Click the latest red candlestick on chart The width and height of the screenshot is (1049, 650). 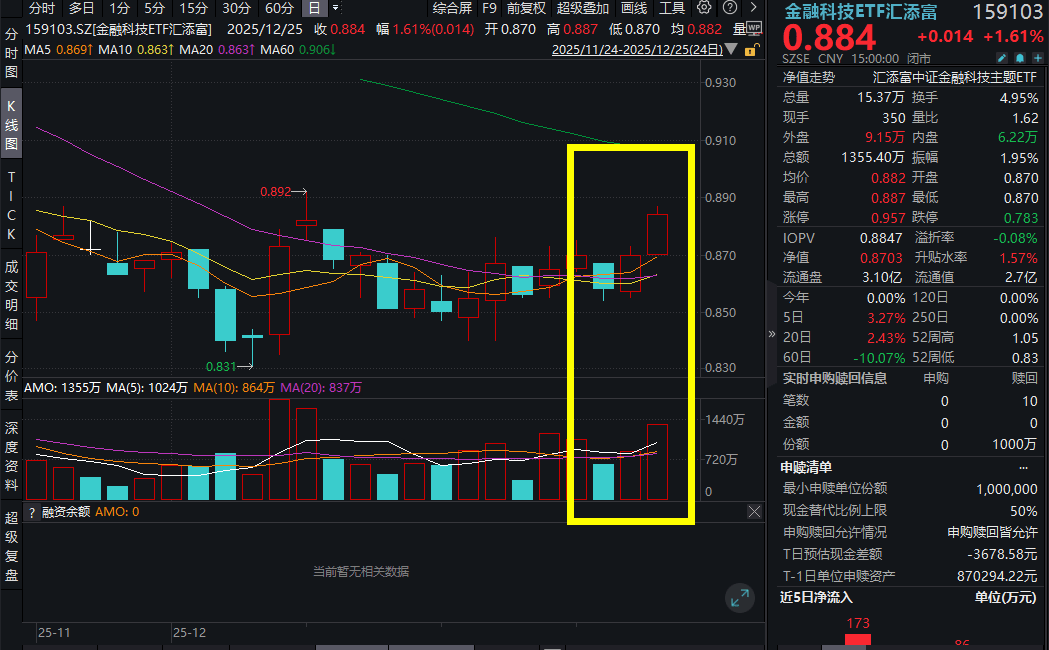click(657, 234)
